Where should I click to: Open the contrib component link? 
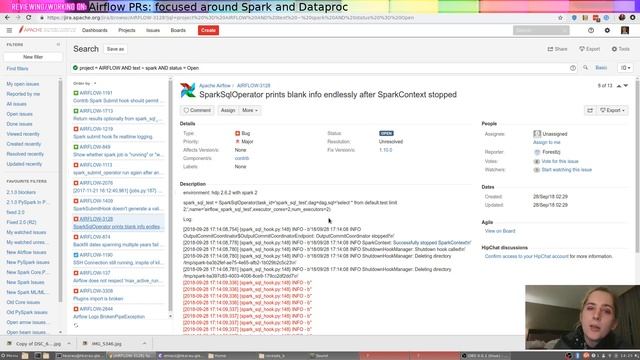click(242, 158)
